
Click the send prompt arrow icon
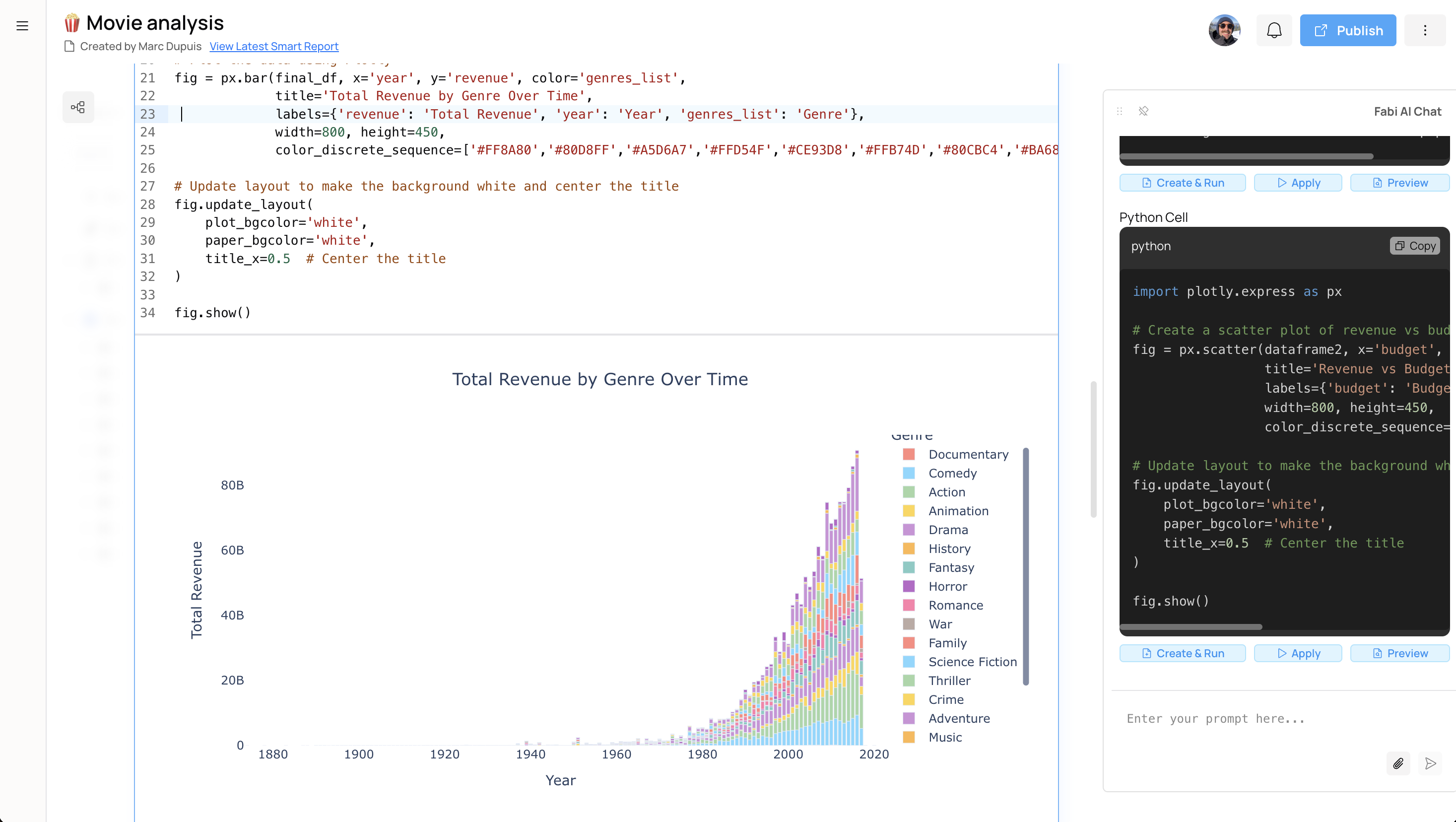(x=1431, y=764)
